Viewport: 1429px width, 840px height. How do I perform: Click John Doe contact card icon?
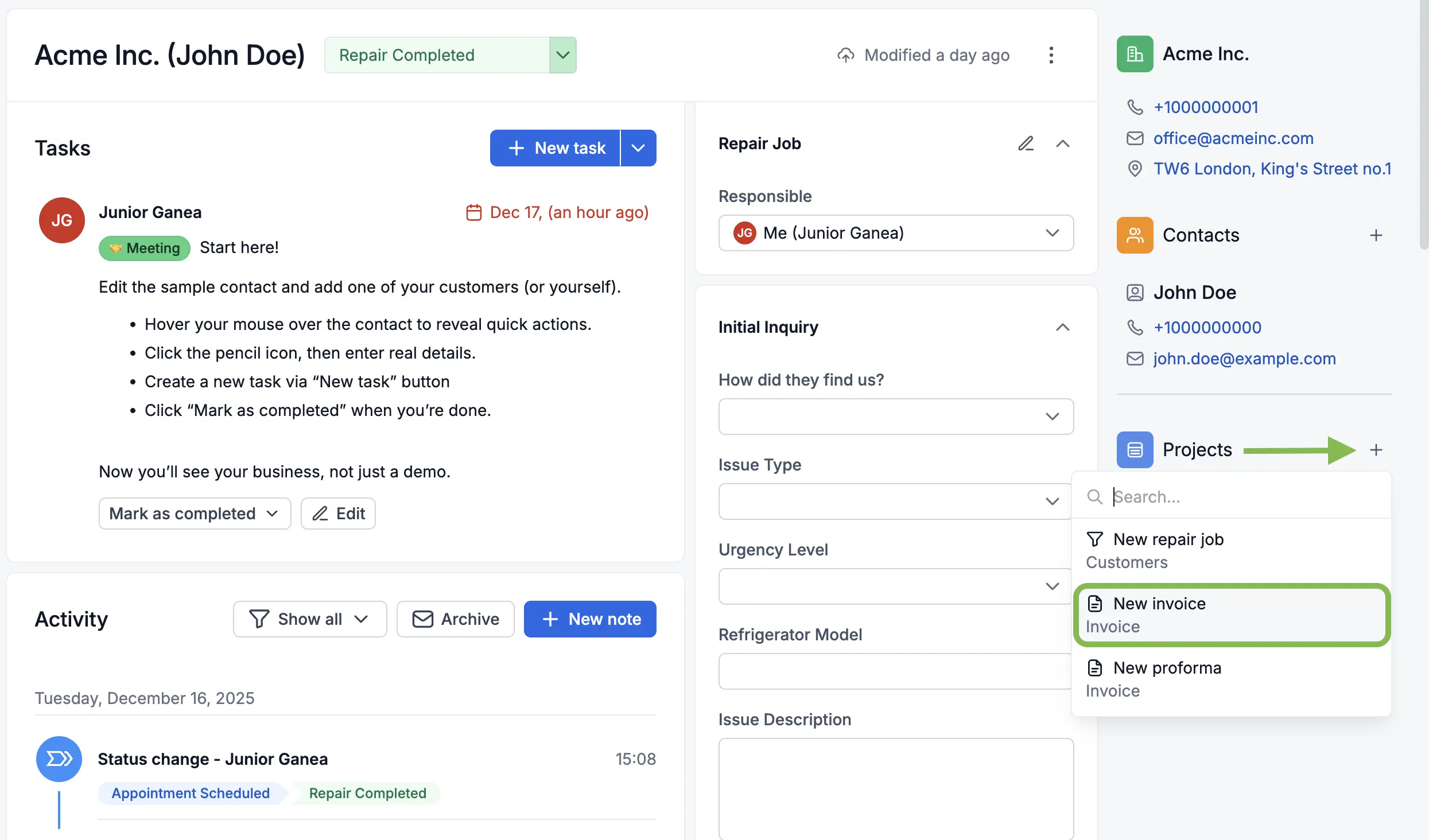tap(1135, 293)
